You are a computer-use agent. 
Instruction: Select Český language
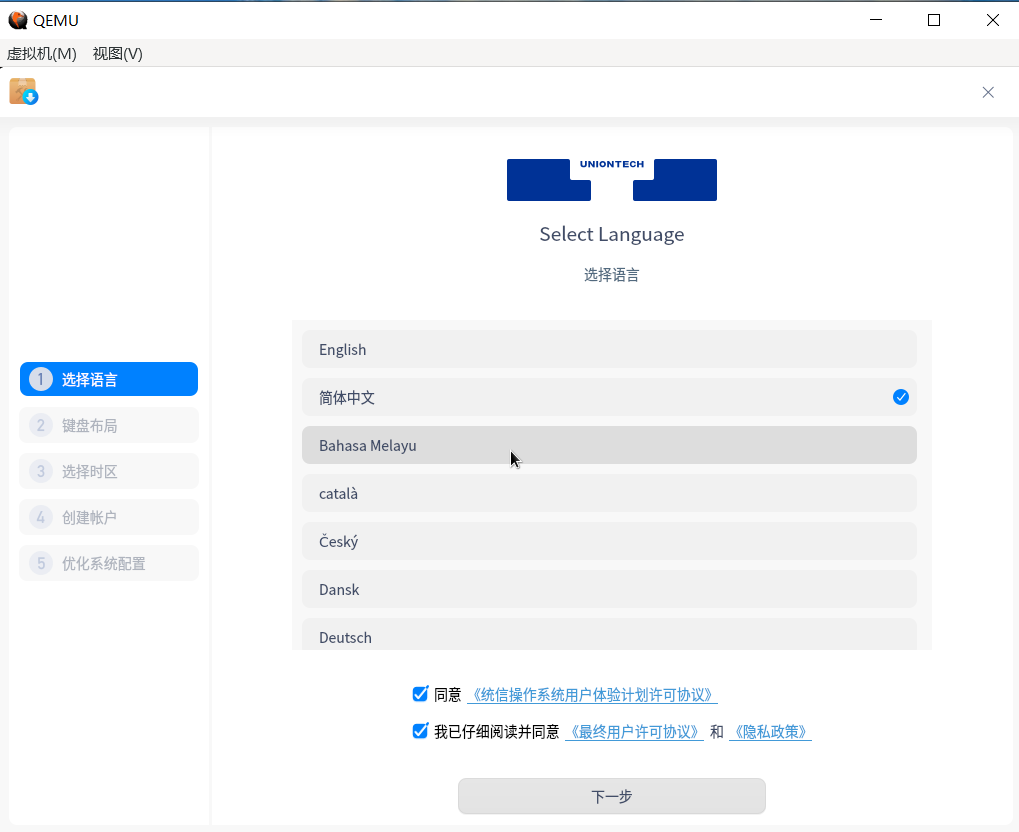click(x=609, y=541)
